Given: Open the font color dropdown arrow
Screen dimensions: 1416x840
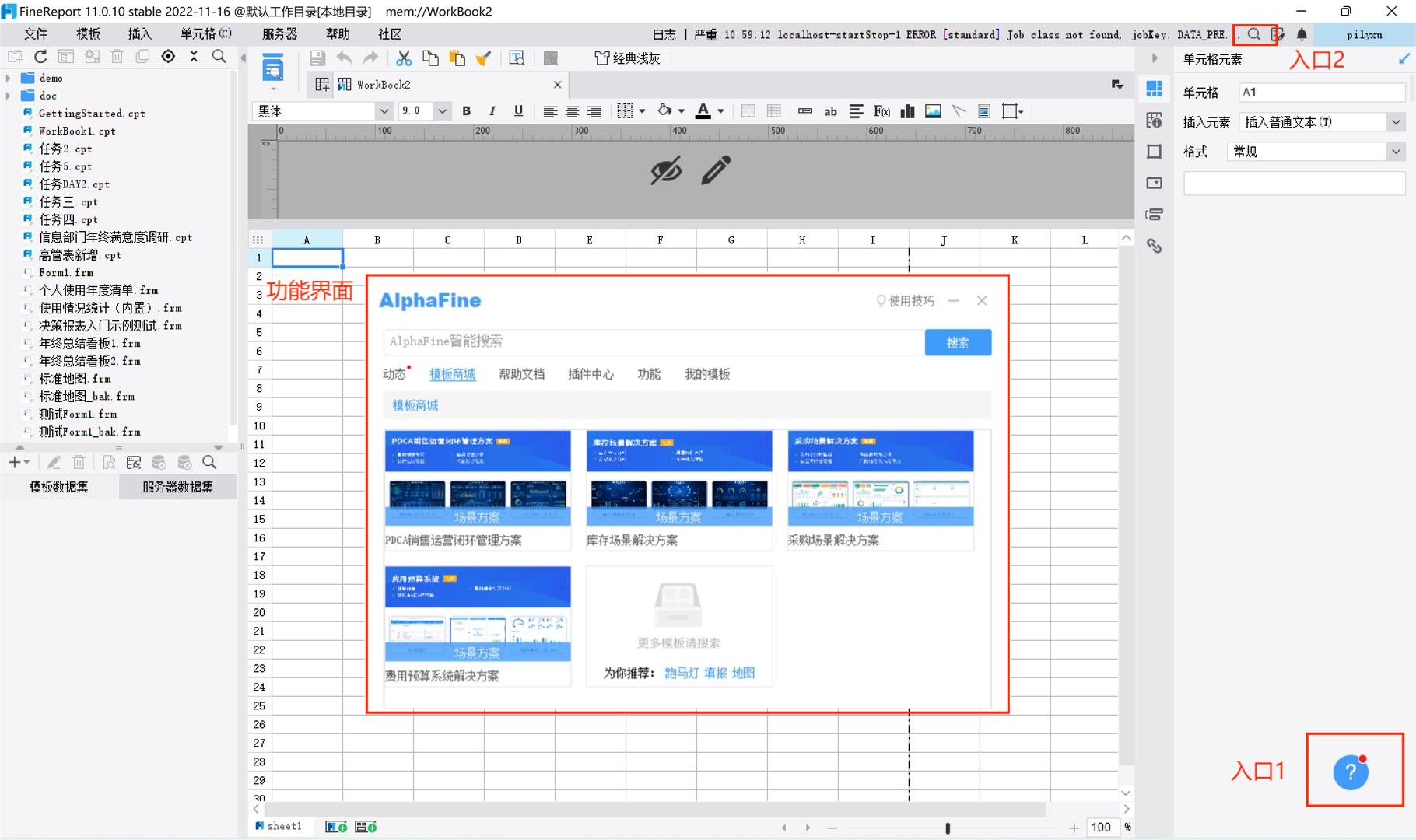Looking at the screenshot, I should (x=720, y=111).
